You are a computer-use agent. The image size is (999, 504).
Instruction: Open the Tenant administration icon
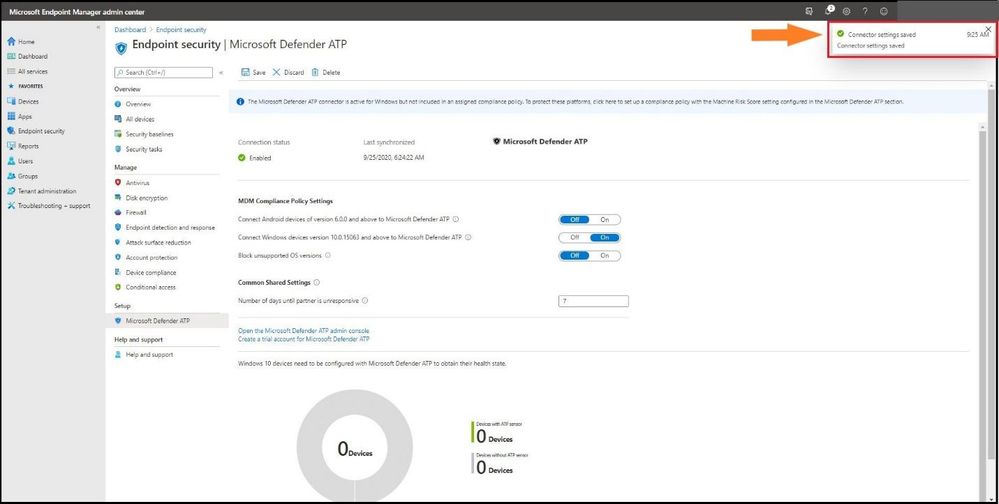click(11, 191)
